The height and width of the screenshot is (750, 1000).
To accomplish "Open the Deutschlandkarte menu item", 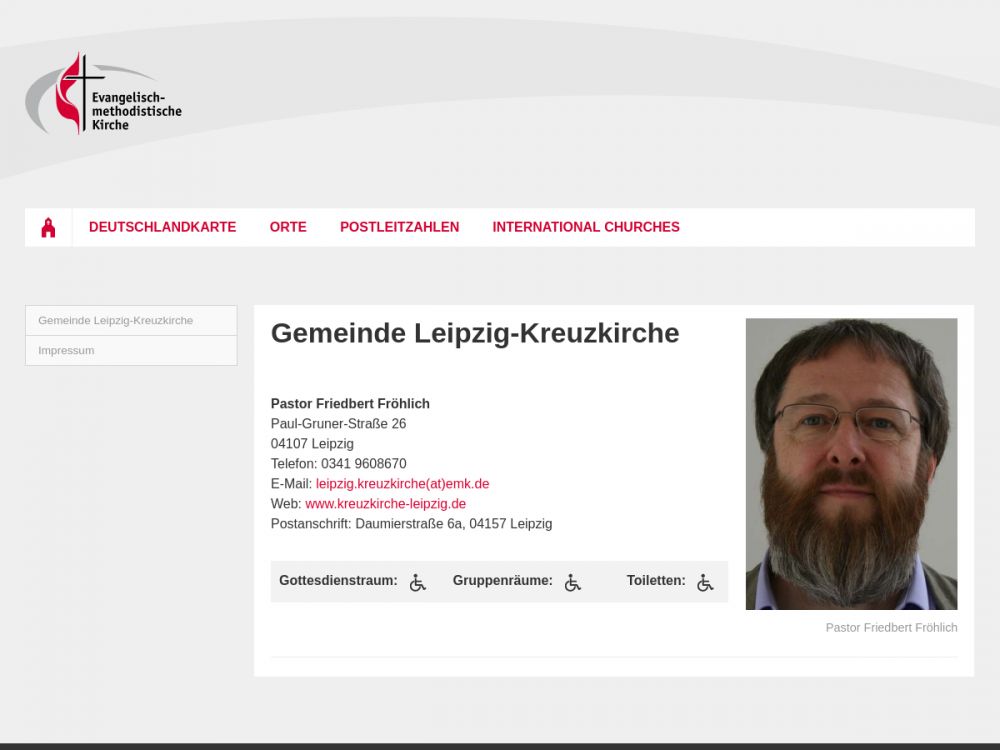I will click(x=163, y=227).
